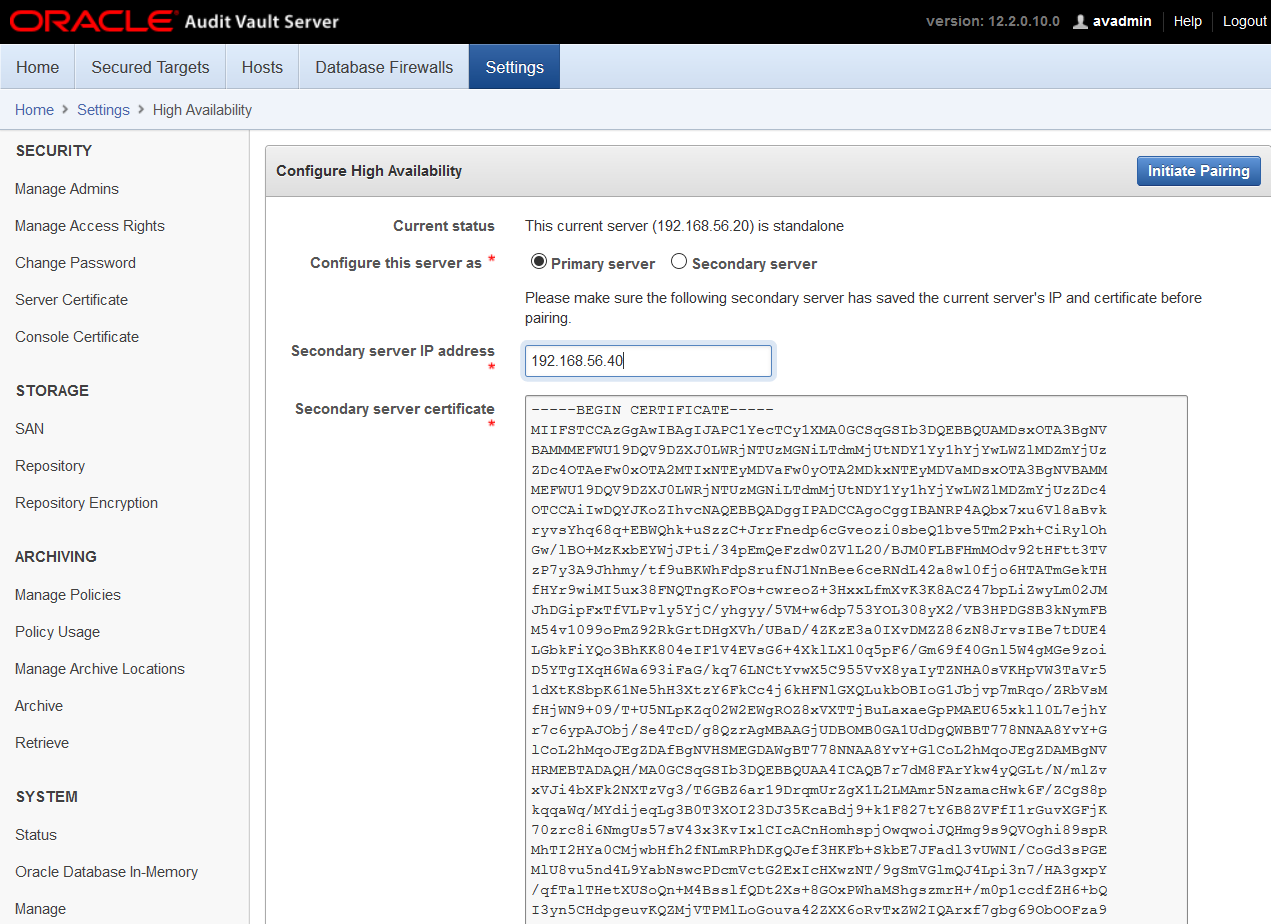Click the SECURITY section heading
Screen dimensions: 1271x924
coord(54,151)
